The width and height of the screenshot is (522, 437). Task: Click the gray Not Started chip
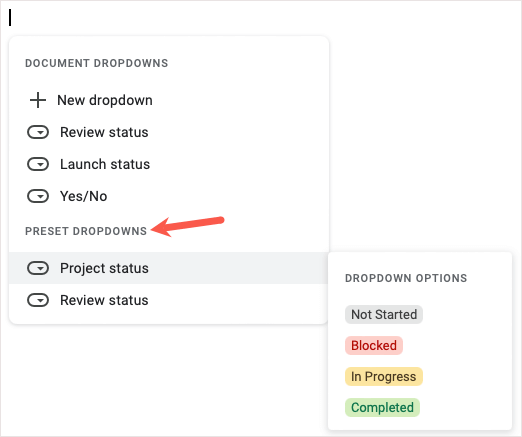pyautogui.click(x=384, y=314)
